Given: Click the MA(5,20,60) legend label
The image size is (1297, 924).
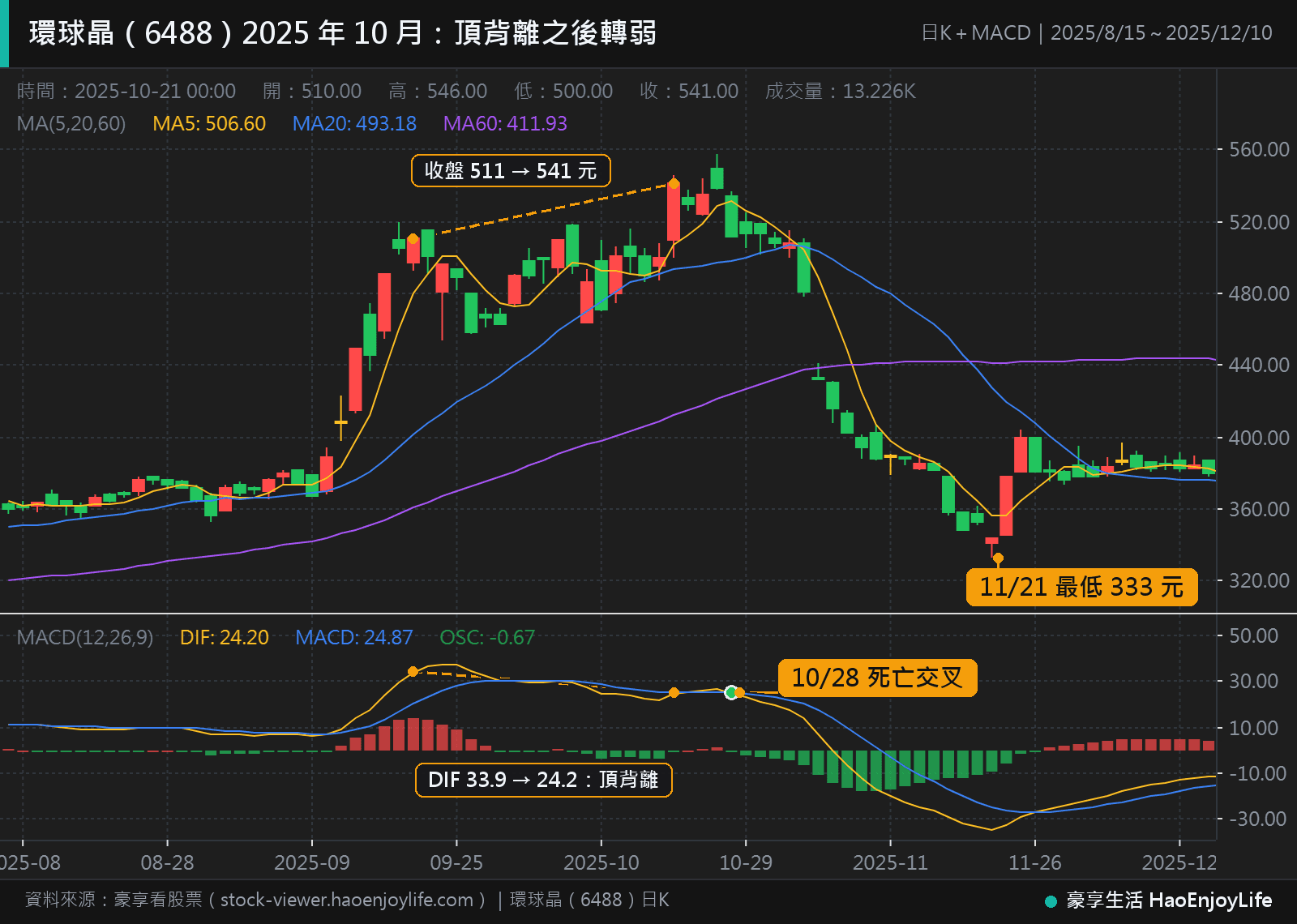Looking at the screenshot, I should pyautogui.click(x=71, y=124).
